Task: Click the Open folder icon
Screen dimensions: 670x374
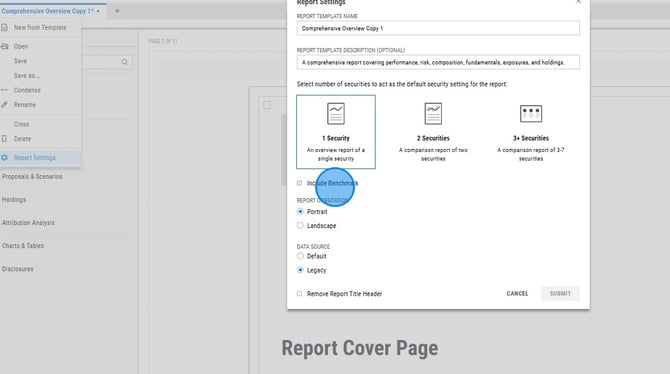Action: [x=4, y=46]
